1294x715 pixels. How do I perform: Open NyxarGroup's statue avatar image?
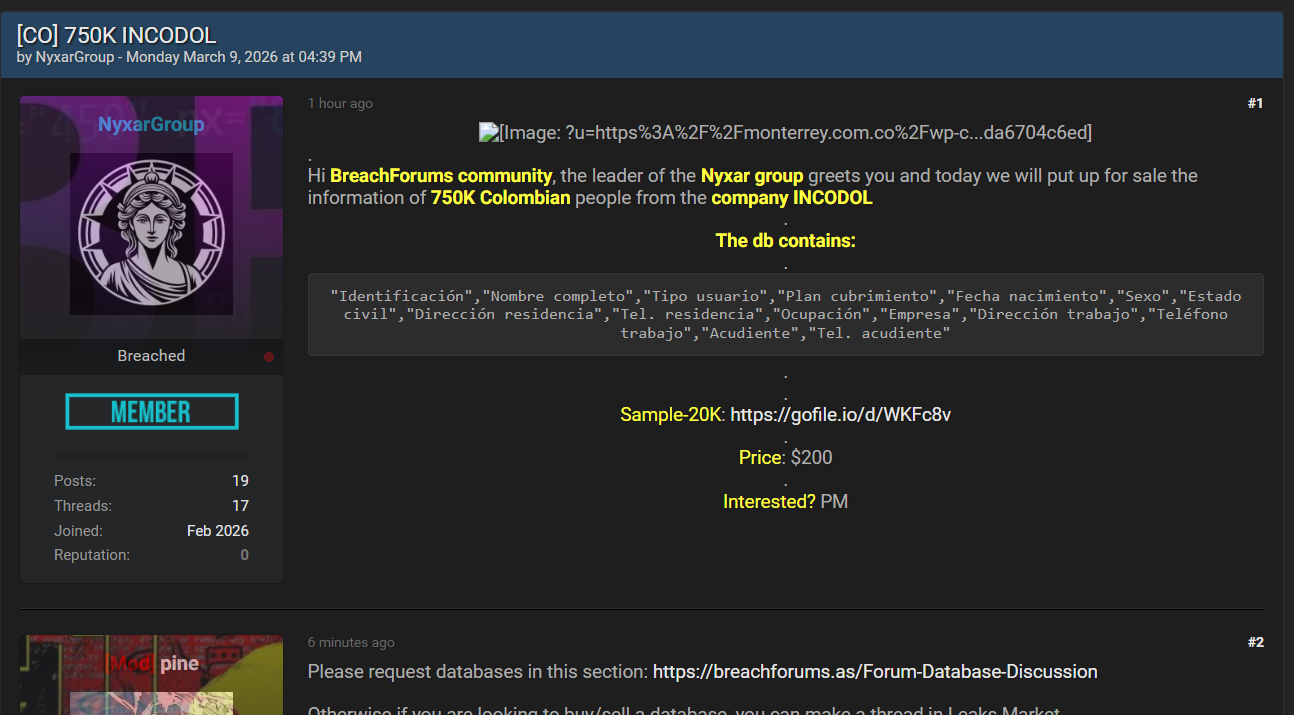click(x=151, y=234)
